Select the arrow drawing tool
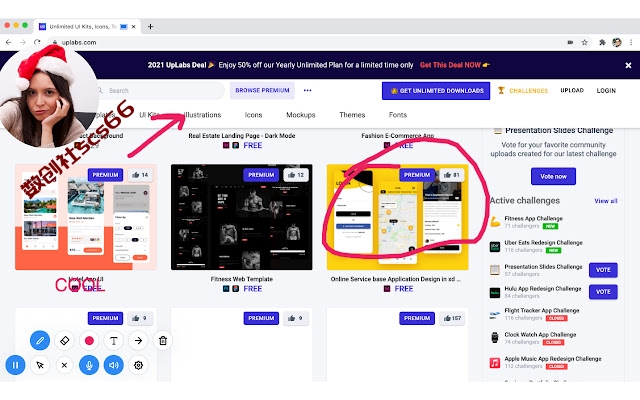This screenshot has height=400, width=640. (x=138, y=340)
